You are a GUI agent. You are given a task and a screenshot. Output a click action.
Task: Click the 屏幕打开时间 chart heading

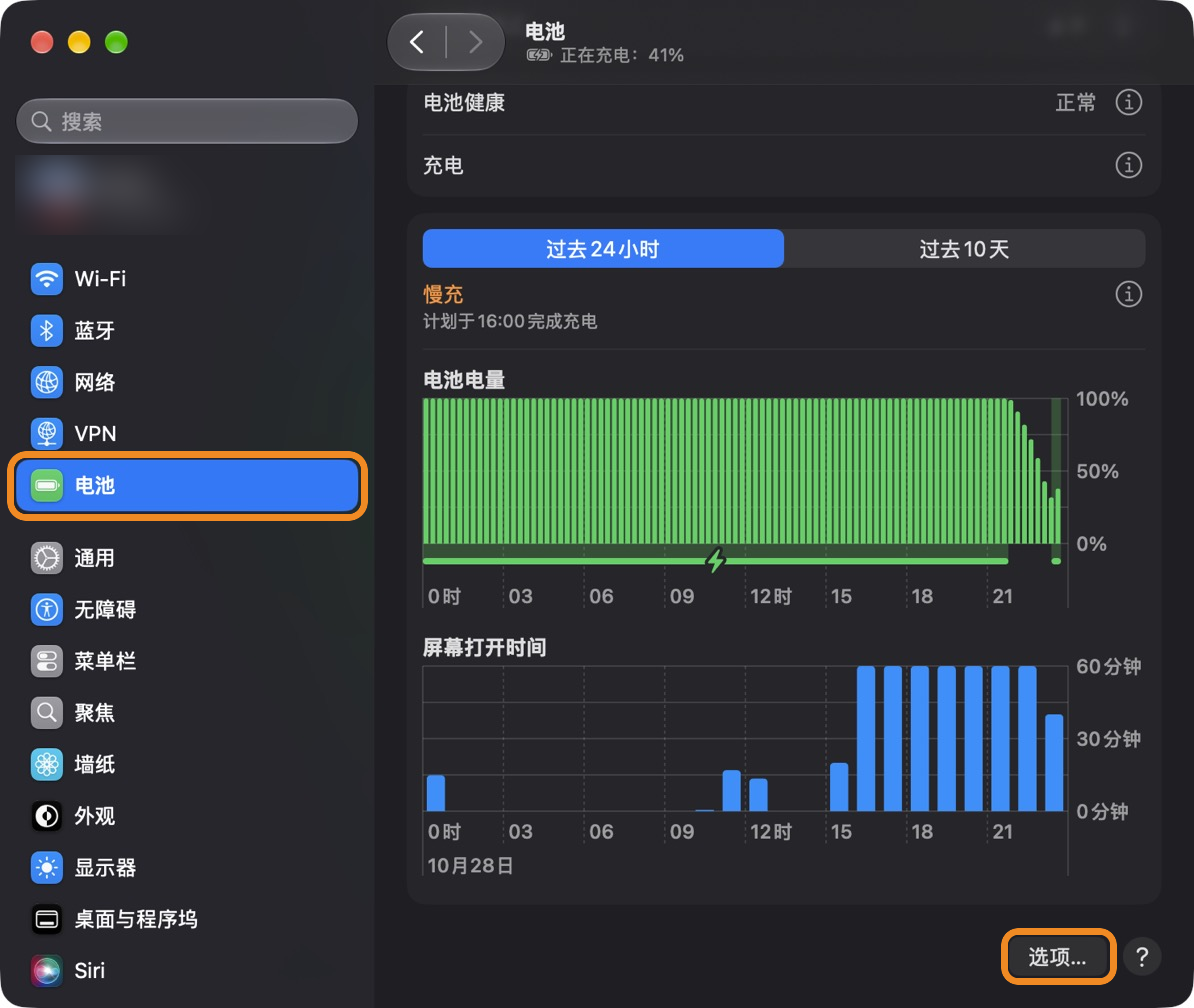484,647
